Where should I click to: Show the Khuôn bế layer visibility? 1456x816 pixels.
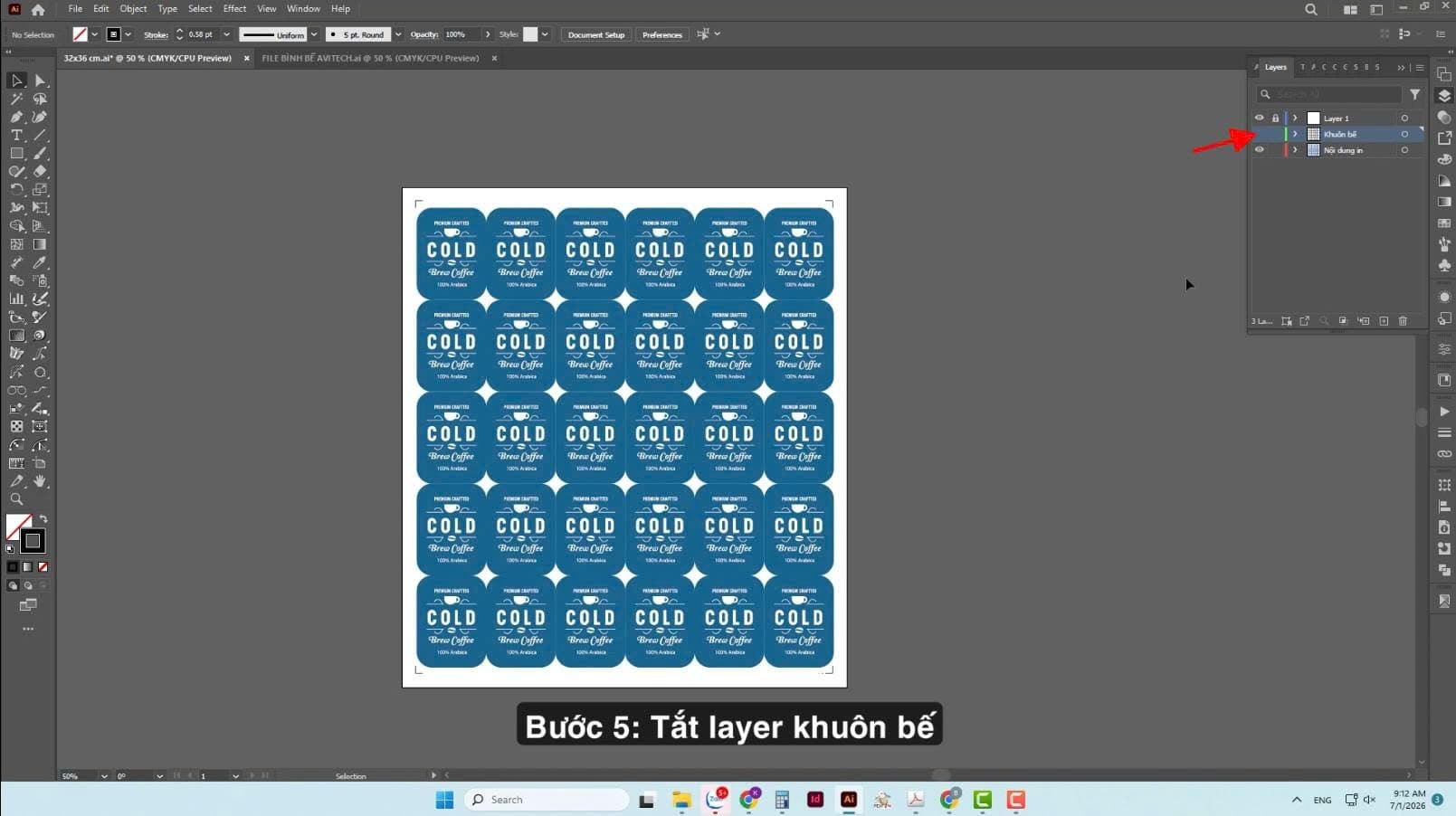pyautogui.click(x=1259, y=134)
